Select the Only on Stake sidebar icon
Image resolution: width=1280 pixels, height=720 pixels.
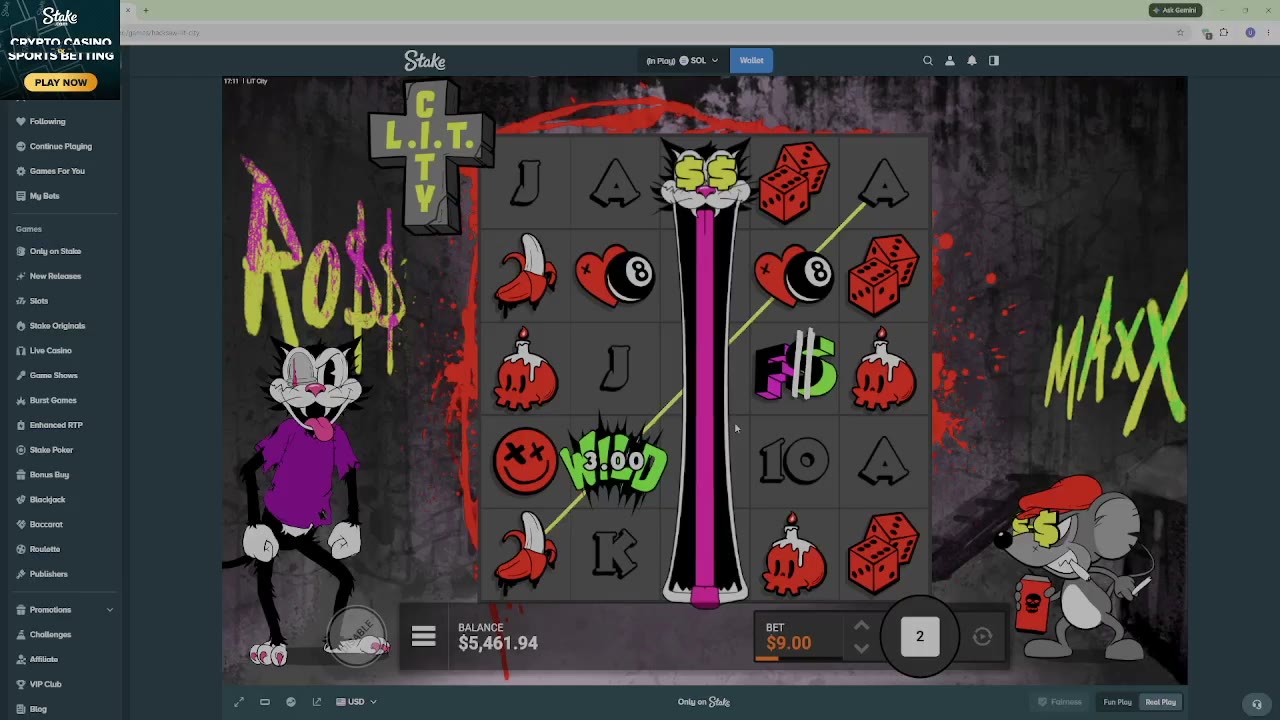click(21, 251)
